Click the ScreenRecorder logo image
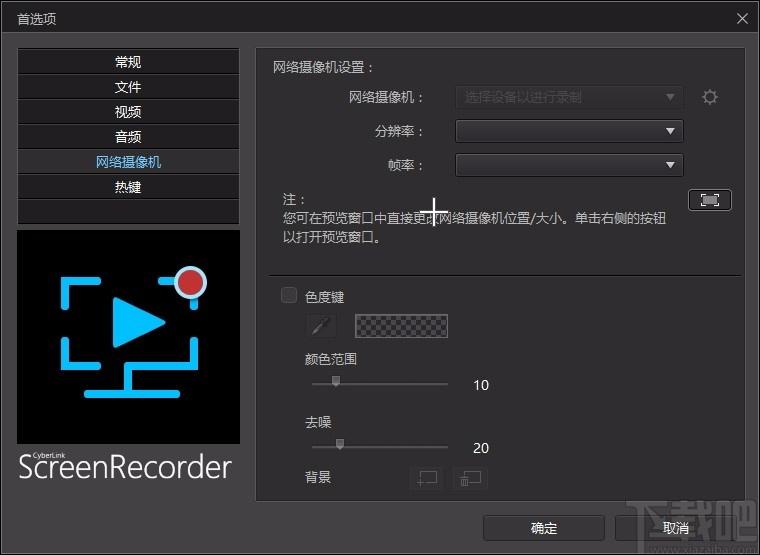 [x=128, y=336]
